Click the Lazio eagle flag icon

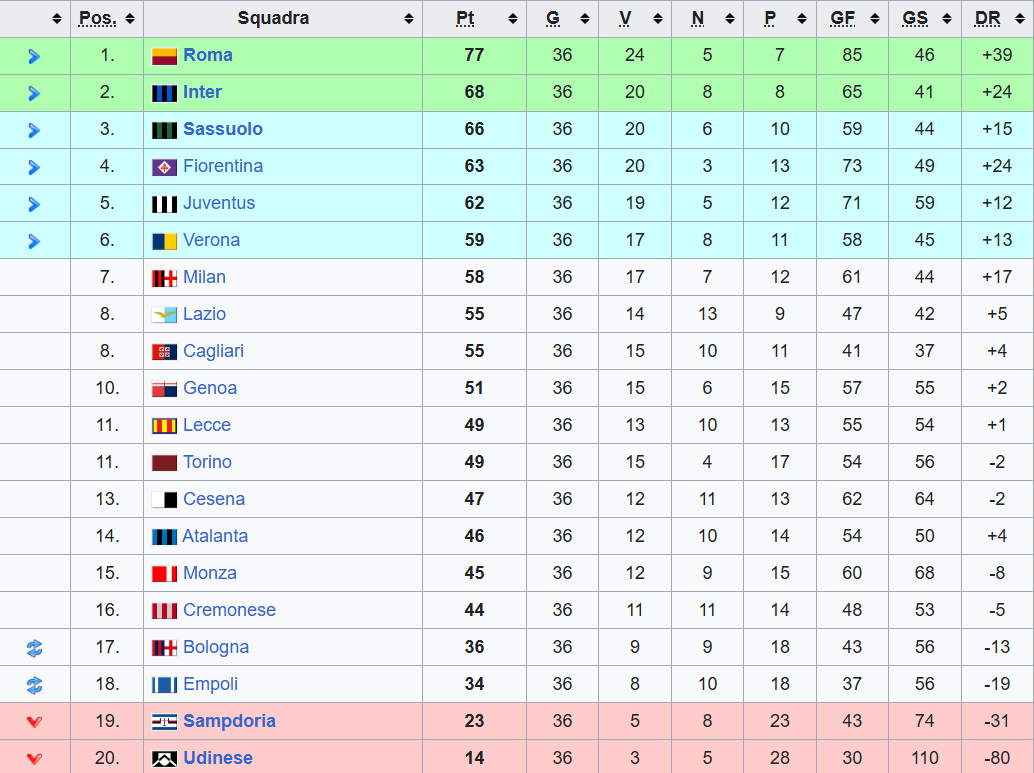point(164,315)
